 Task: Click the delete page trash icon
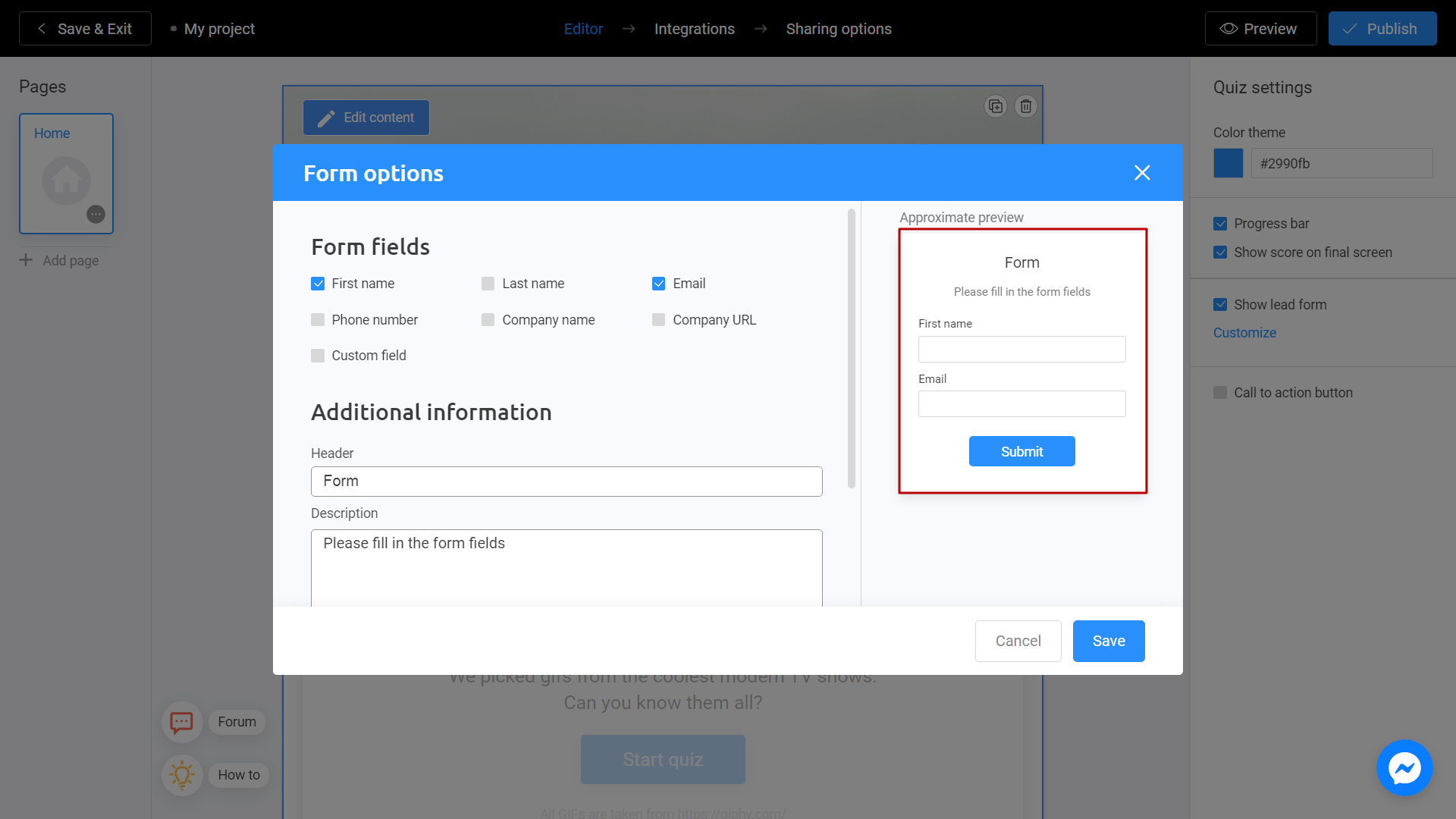(x=1025, y=106)
